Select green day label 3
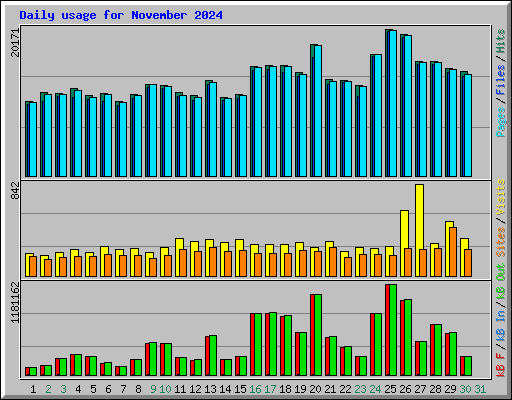Viewport: 512px width, 400px height. click(63, 389)
